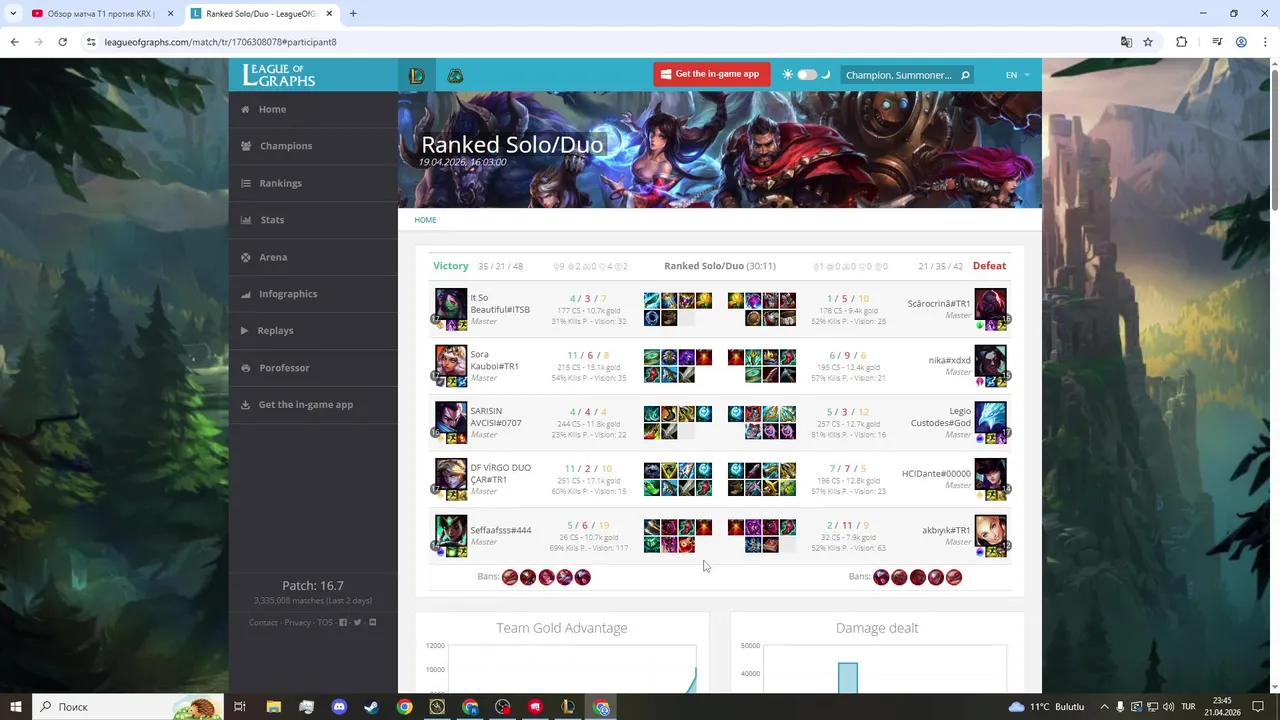Toggle the dark mode switch
The height and width of the screenshot is (720, 1280).
pyautogui.click(x=807, y=75)
